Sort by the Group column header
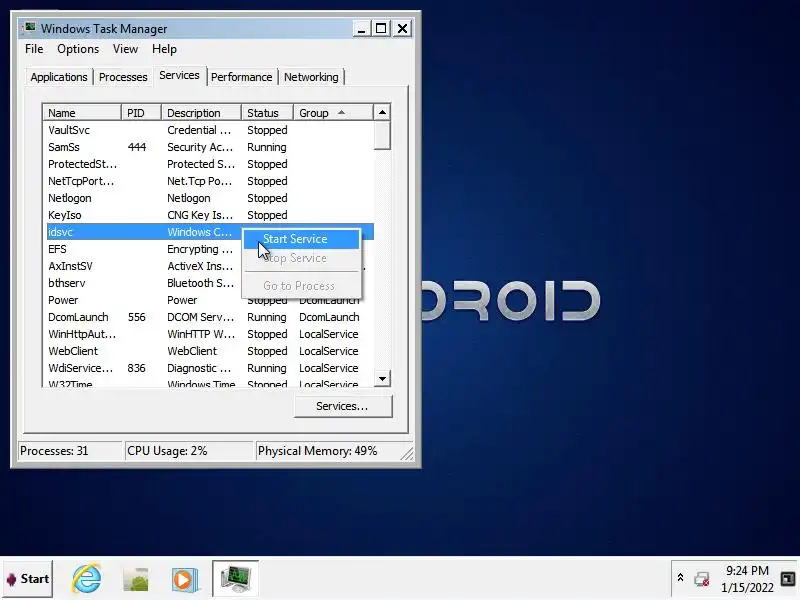 (x=333, y=113)
